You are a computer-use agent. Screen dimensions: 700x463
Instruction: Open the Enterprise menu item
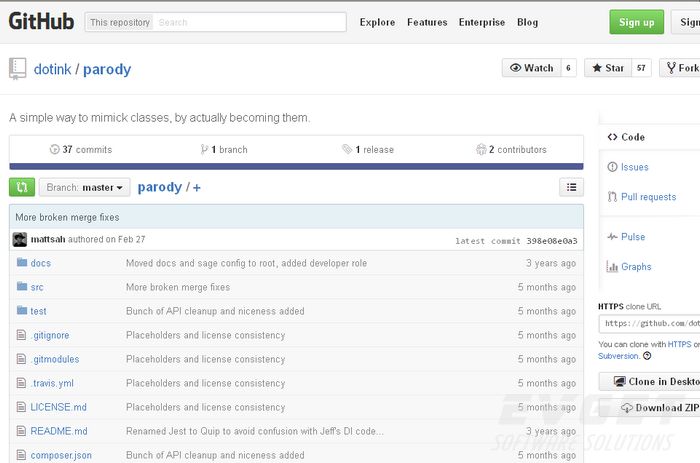[x=482, y=22]
